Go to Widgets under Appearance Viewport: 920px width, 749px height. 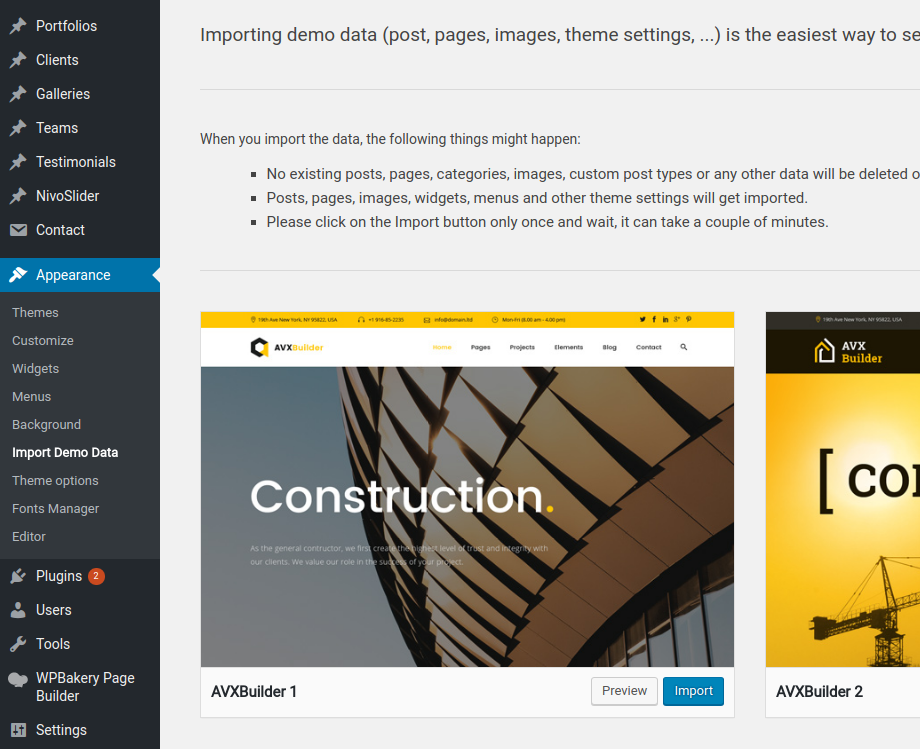[x=36, y=369]
